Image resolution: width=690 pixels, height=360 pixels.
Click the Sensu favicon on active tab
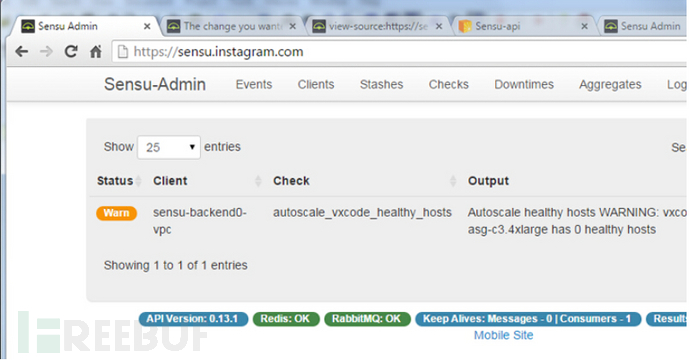[28, 26]
